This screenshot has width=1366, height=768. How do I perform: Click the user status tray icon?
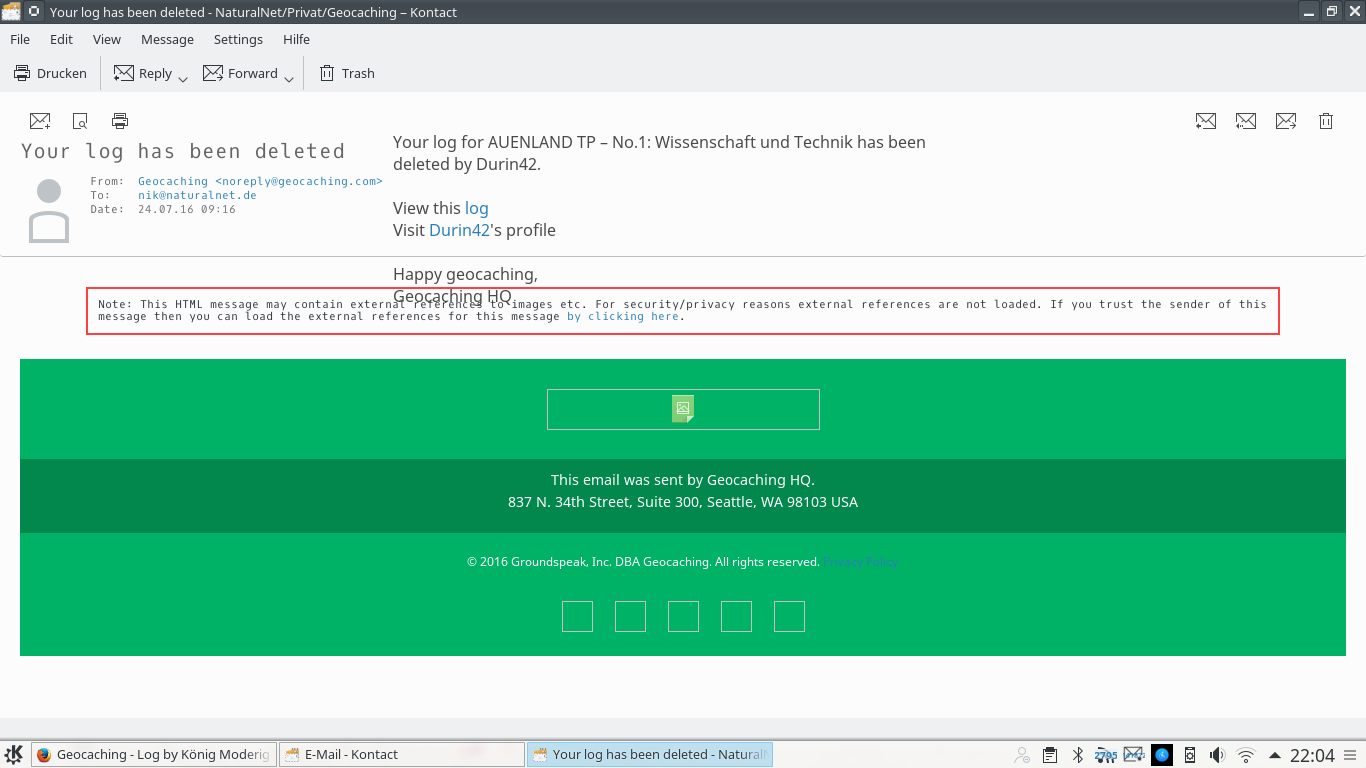(x=1022, y=755)
